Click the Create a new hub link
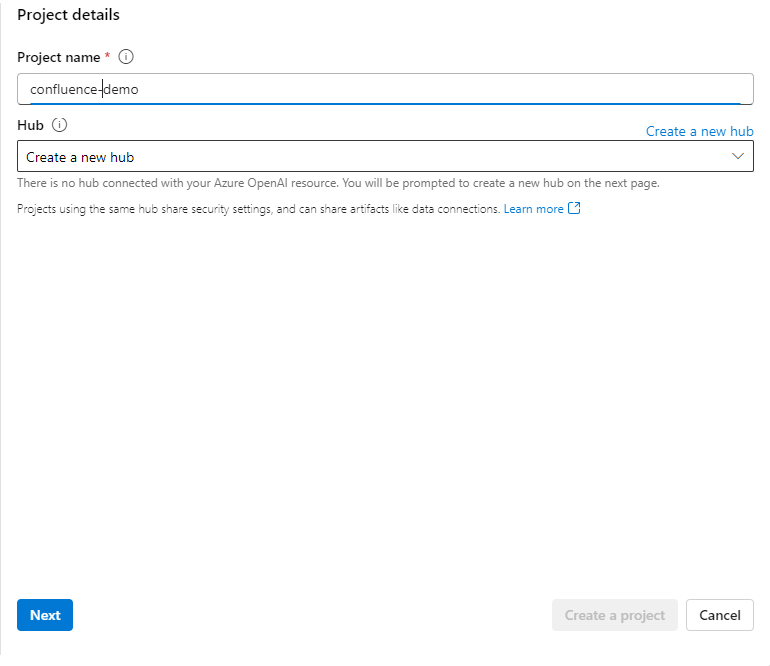The width and height of the screenshot is (770, 666). [699, 131]
